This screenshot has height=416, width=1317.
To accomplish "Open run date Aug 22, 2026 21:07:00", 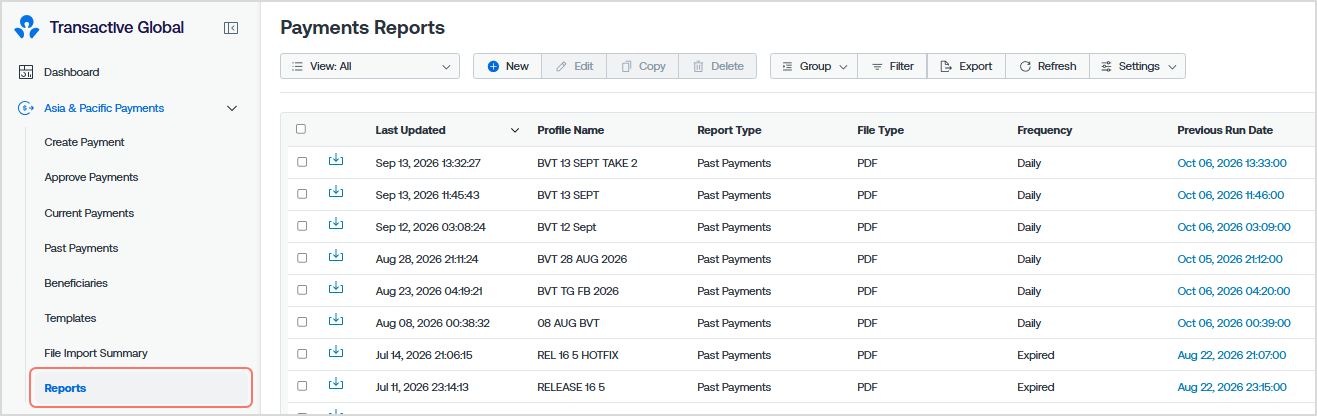I will pyautogui.click(x=1232, y=355).
